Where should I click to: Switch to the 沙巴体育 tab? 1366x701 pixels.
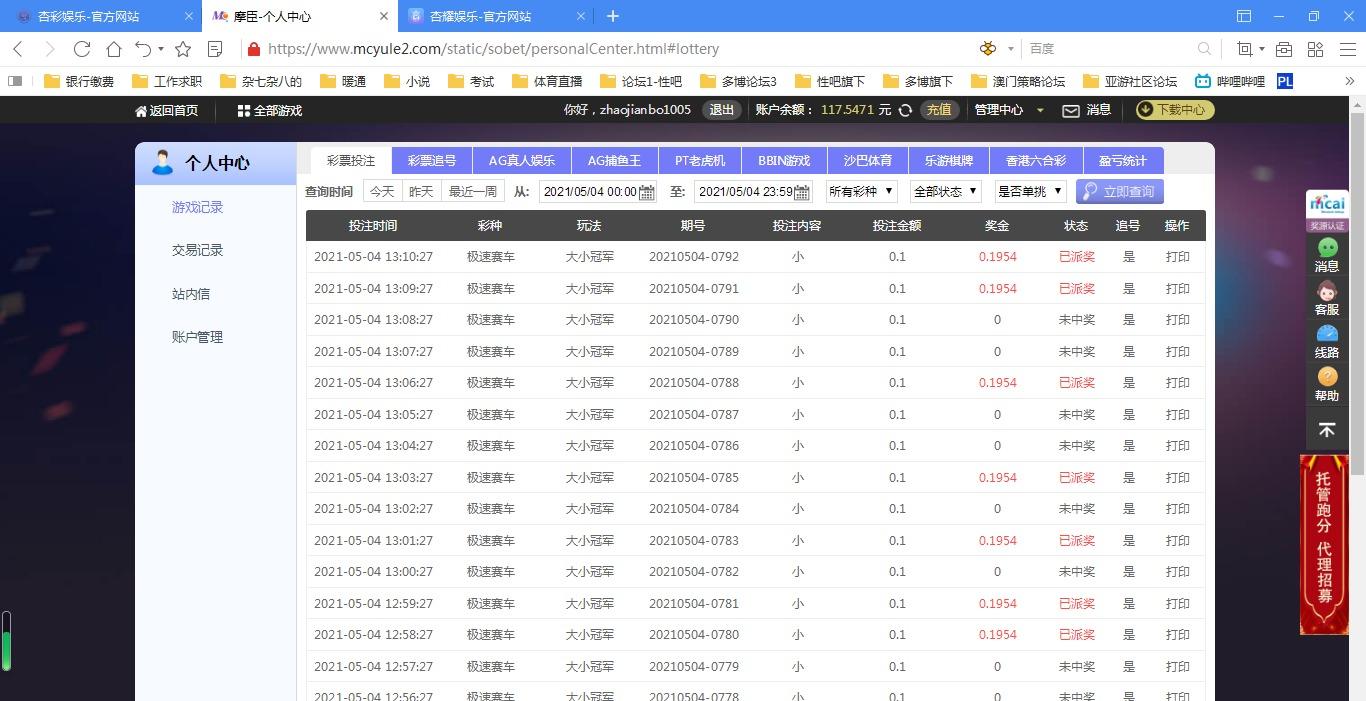[x=867, y=160]
